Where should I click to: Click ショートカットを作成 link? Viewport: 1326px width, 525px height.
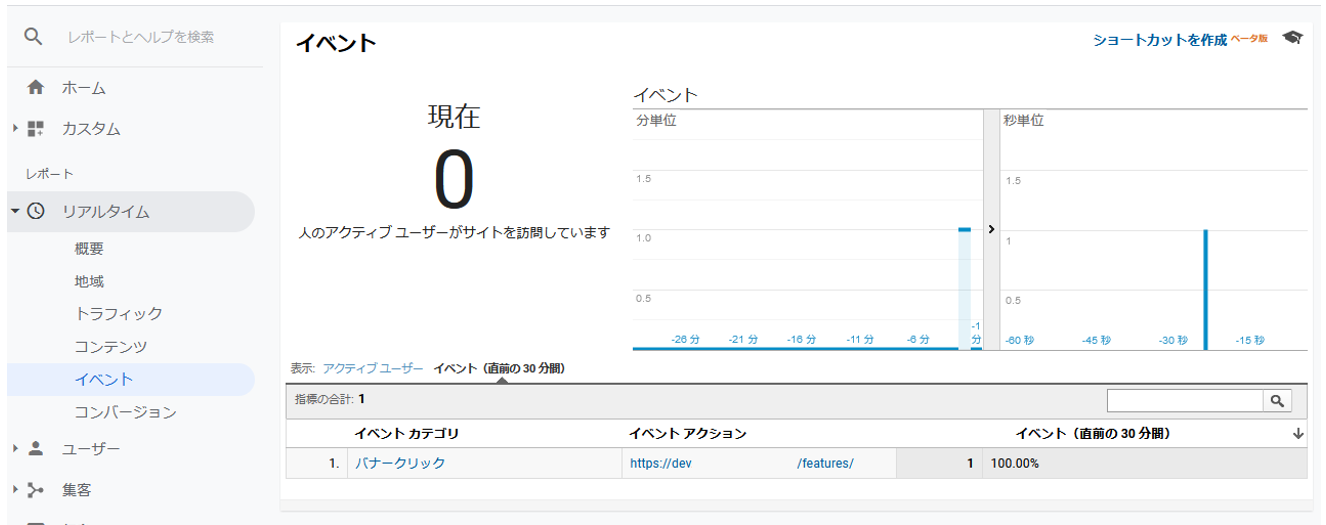tap(1159, 40)
